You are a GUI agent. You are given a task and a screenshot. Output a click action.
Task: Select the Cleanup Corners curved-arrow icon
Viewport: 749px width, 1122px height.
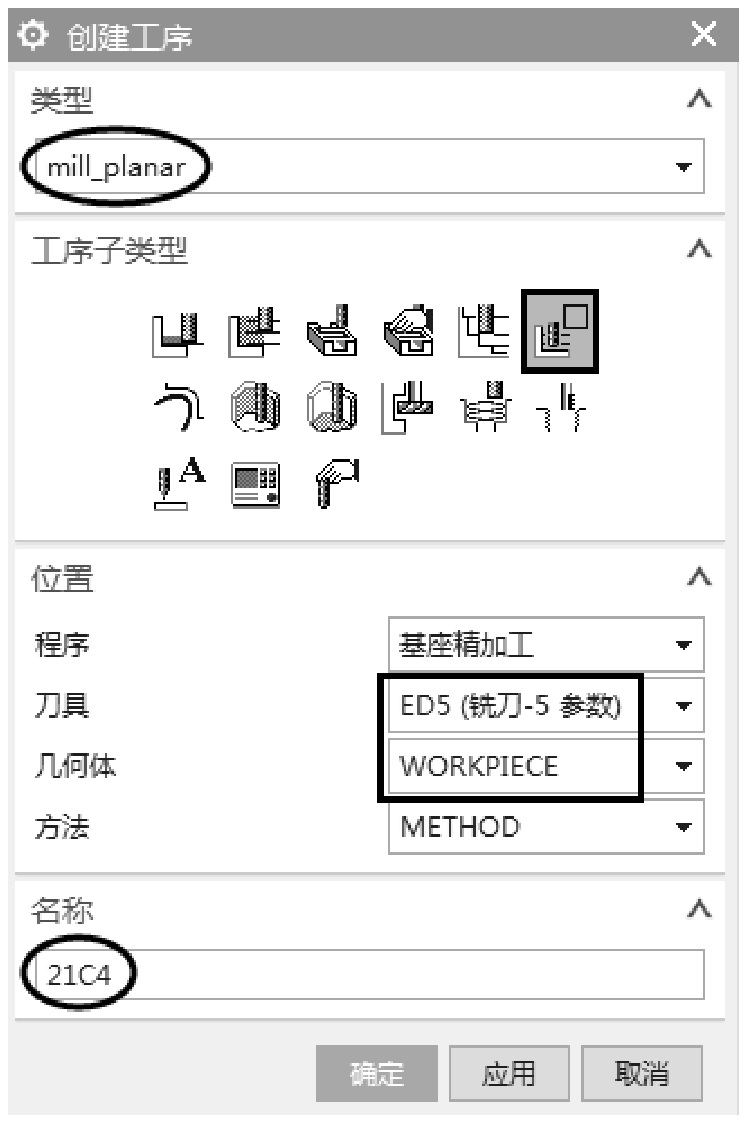(179, 407)
